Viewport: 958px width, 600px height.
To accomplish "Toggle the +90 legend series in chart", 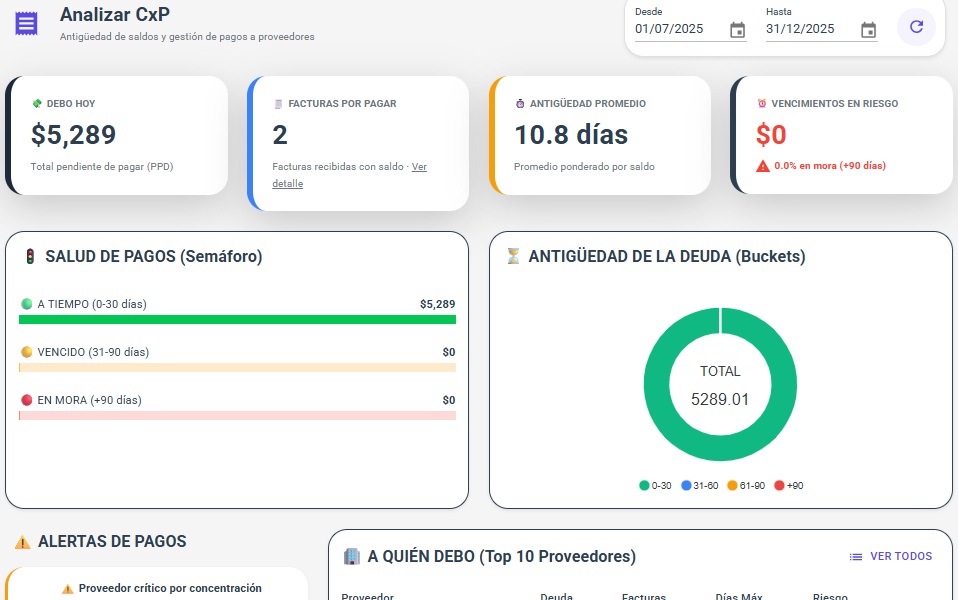I will (789, 486).
